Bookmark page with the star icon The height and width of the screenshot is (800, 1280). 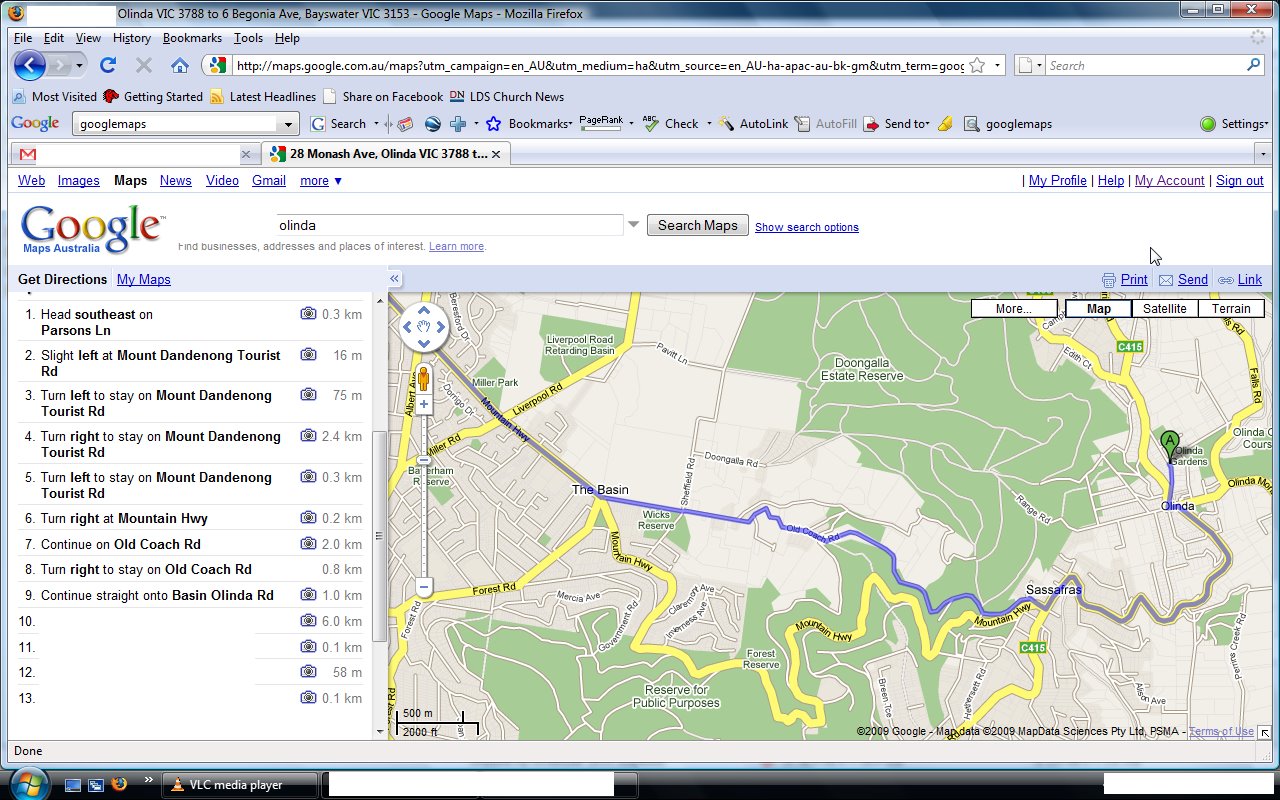click(x=976, y=66)
